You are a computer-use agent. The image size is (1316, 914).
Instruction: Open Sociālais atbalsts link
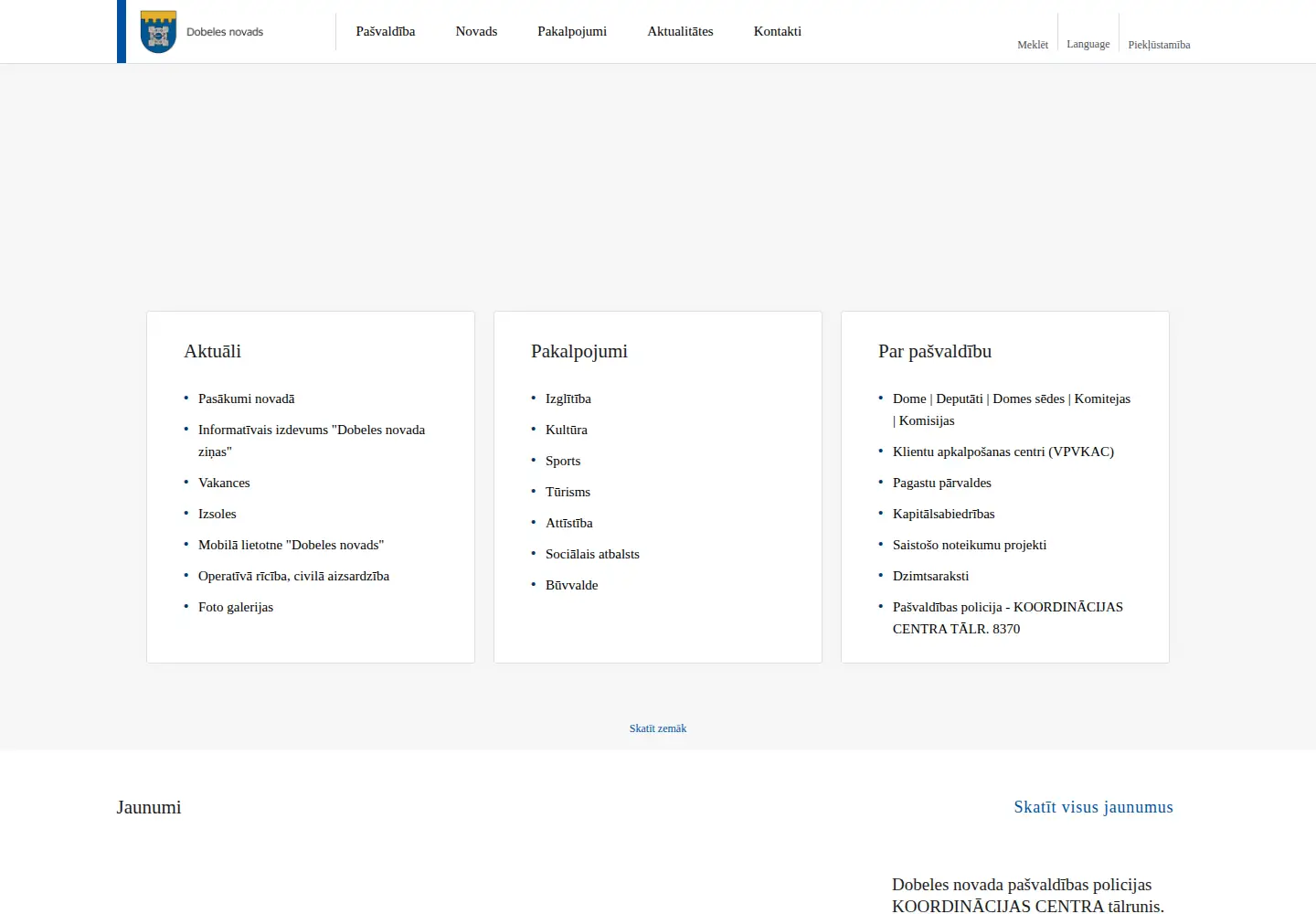(x=592, y=554)
